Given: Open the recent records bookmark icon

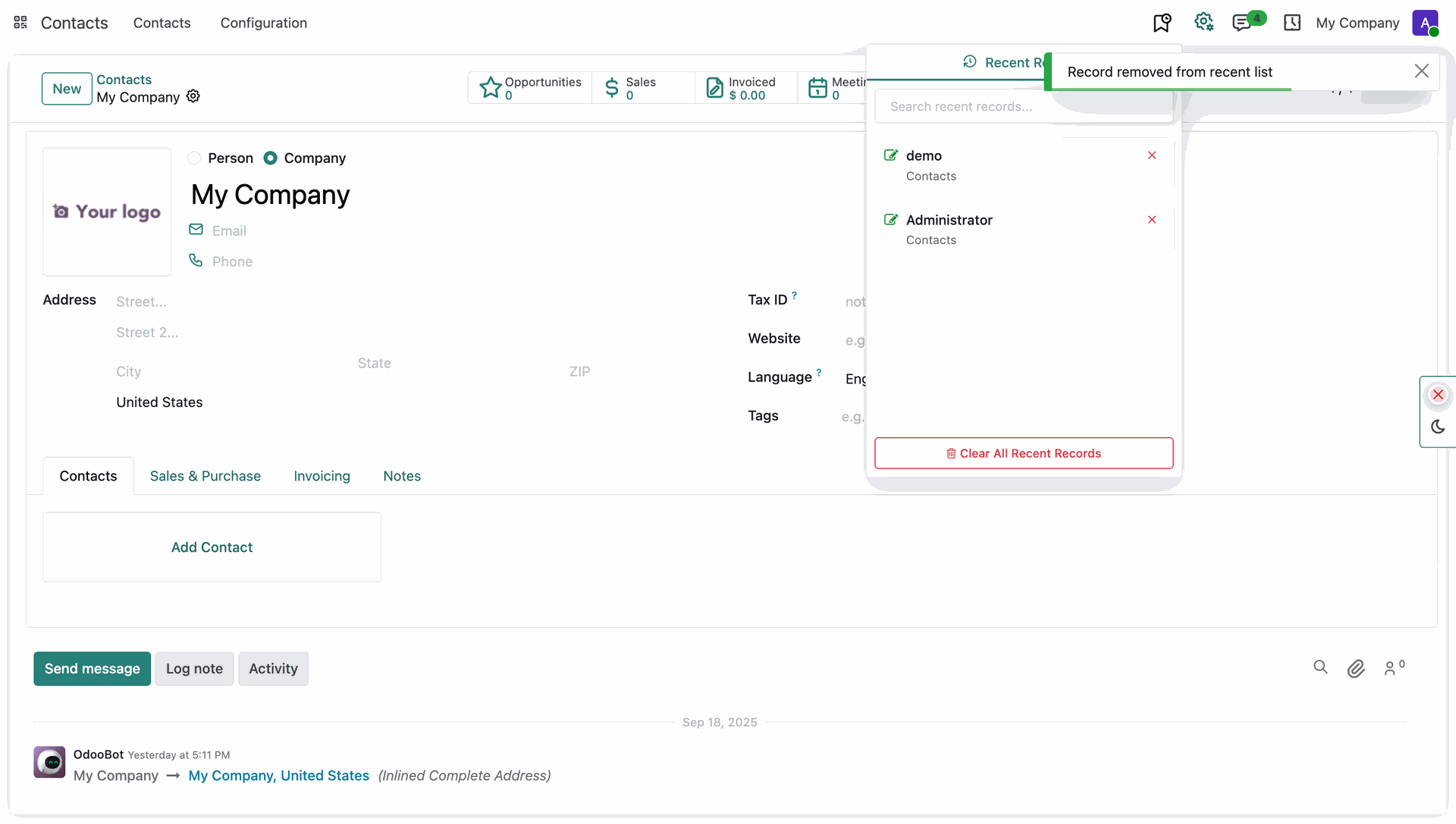Looking at the screenshot, I should (1162, 23).
